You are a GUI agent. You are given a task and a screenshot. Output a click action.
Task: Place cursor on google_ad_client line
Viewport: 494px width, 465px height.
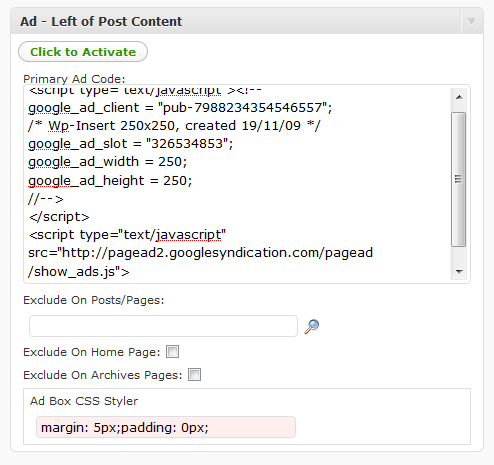(180, 108)
